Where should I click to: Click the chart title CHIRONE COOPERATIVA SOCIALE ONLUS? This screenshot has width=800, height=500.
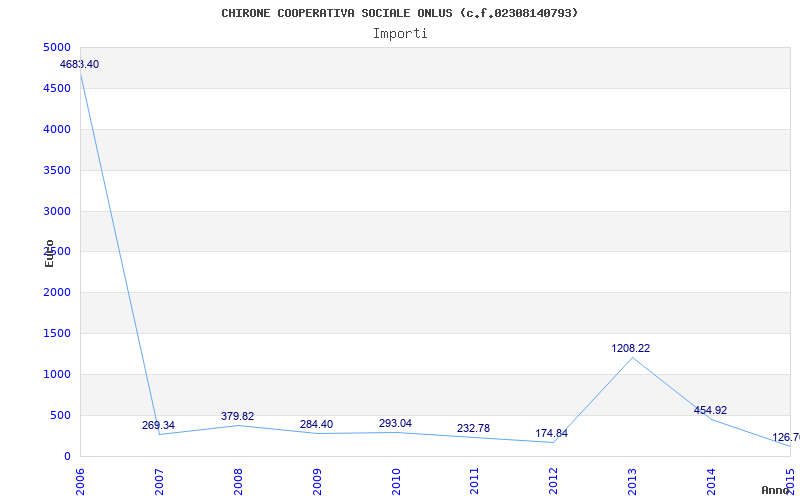point(399,13)
